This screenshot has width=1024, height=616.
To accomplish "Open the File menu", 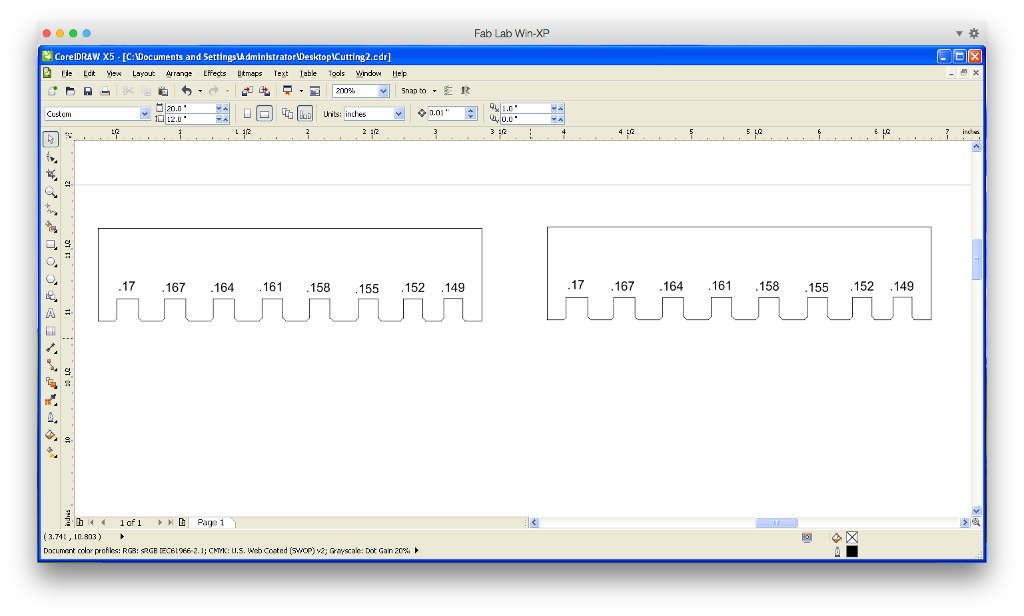I will [67, 73].
